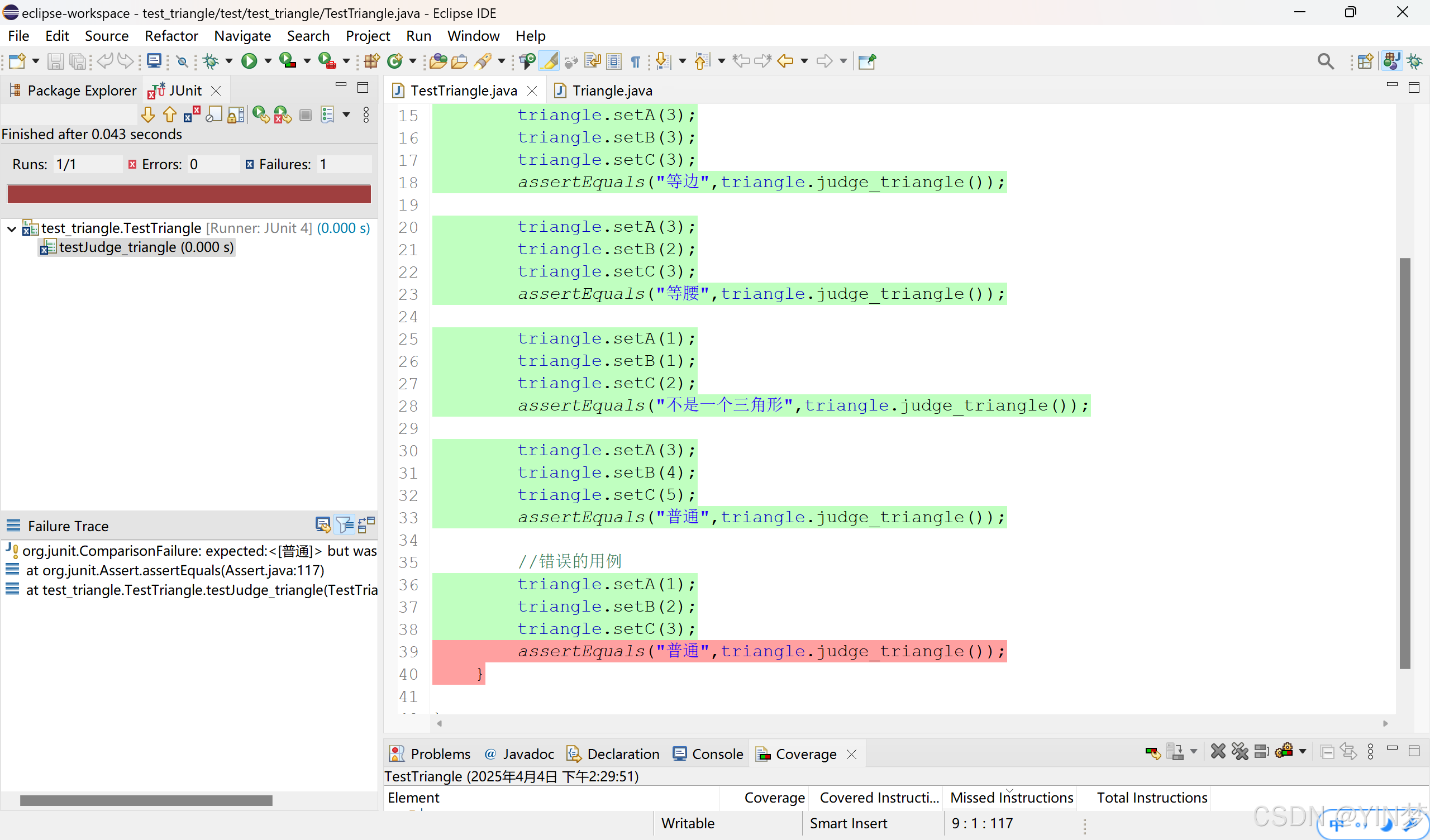
Task: Click the Search magnifier icon in toolbar
Action: coord(1326,61)
